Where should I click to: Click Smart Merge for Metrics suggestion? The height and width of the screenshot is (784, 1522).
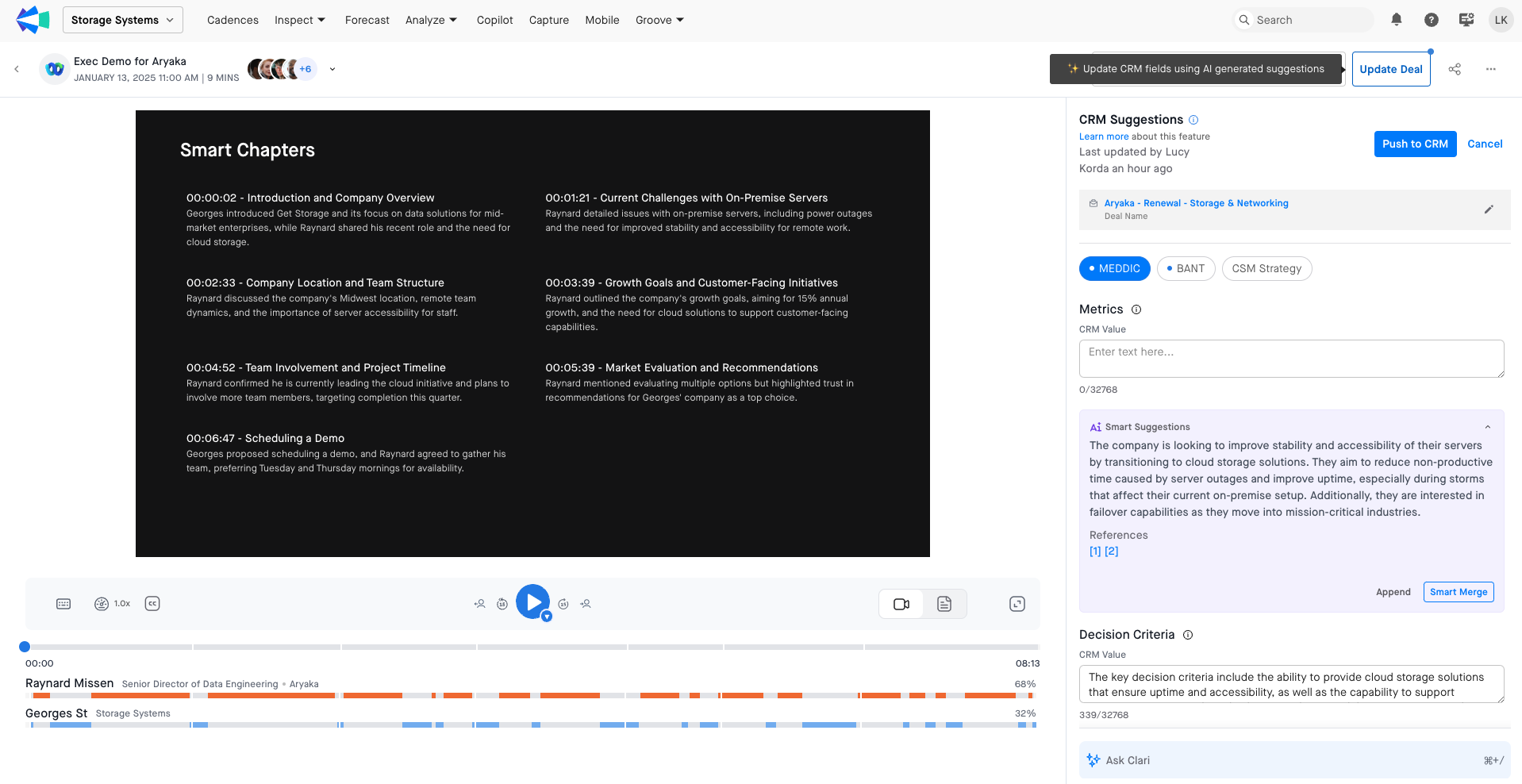coord(1458,592)
